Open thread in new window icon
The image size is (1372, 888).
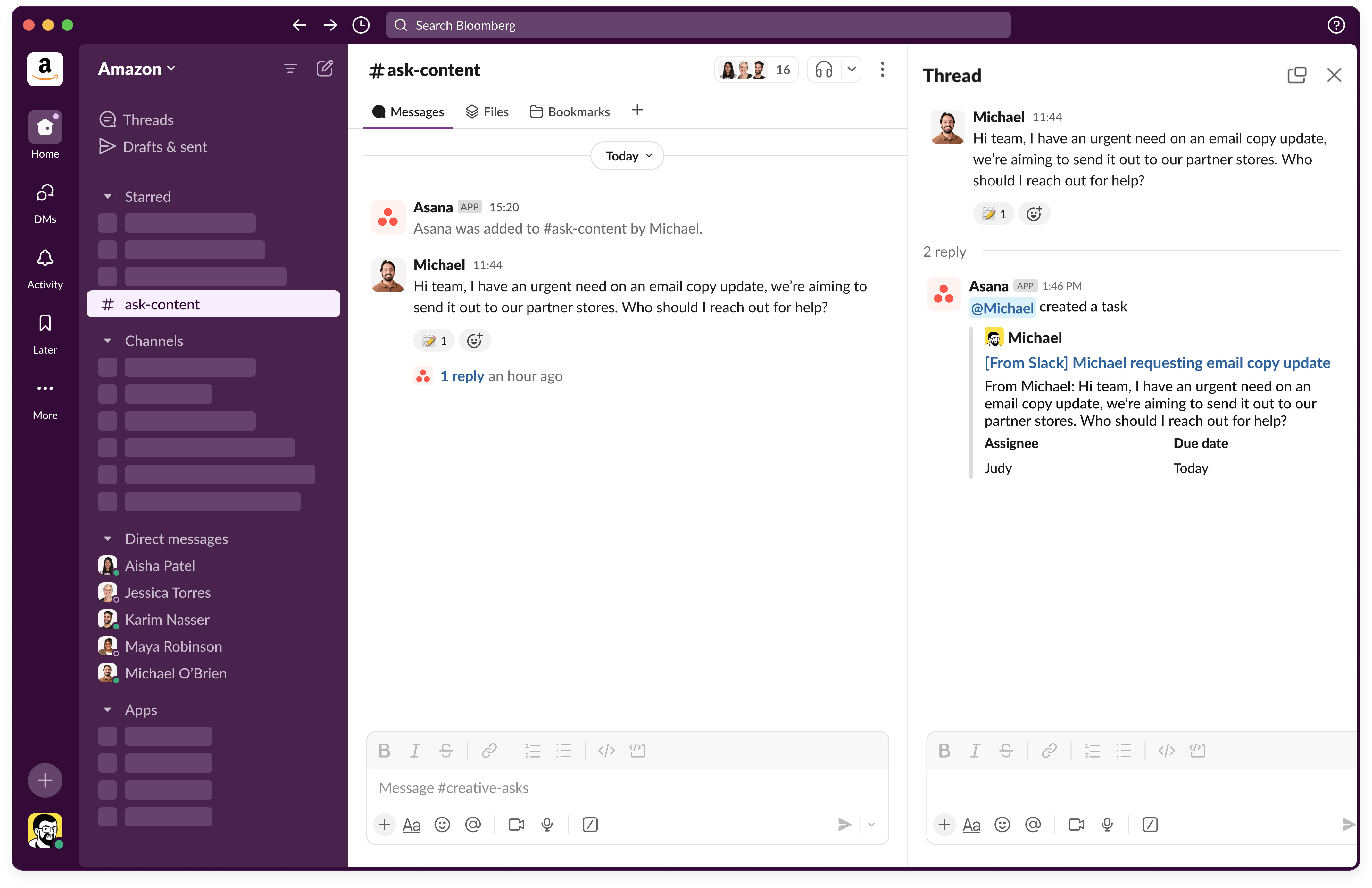point(1296,75)
